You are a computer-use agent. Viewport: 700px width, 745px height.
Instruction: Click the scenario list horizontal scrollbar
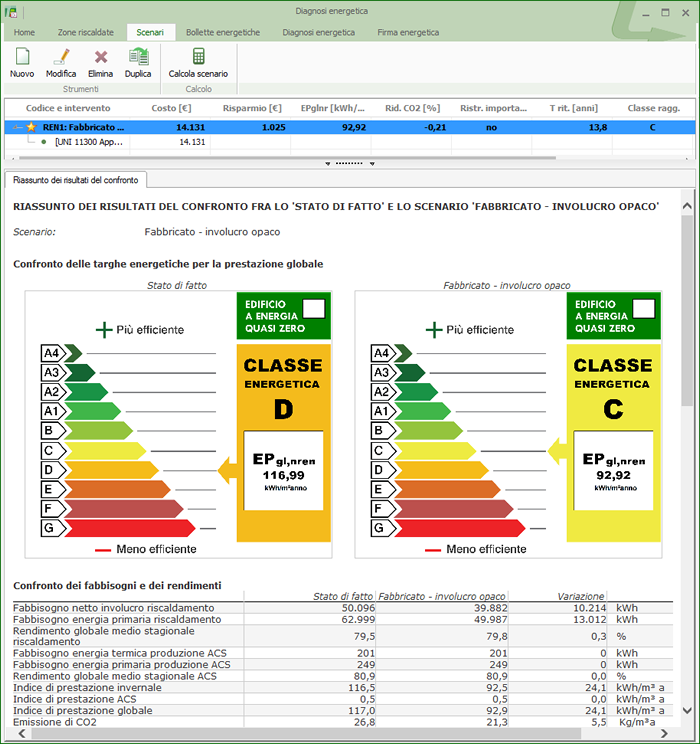pyautogui.click(x=287, y=158)
